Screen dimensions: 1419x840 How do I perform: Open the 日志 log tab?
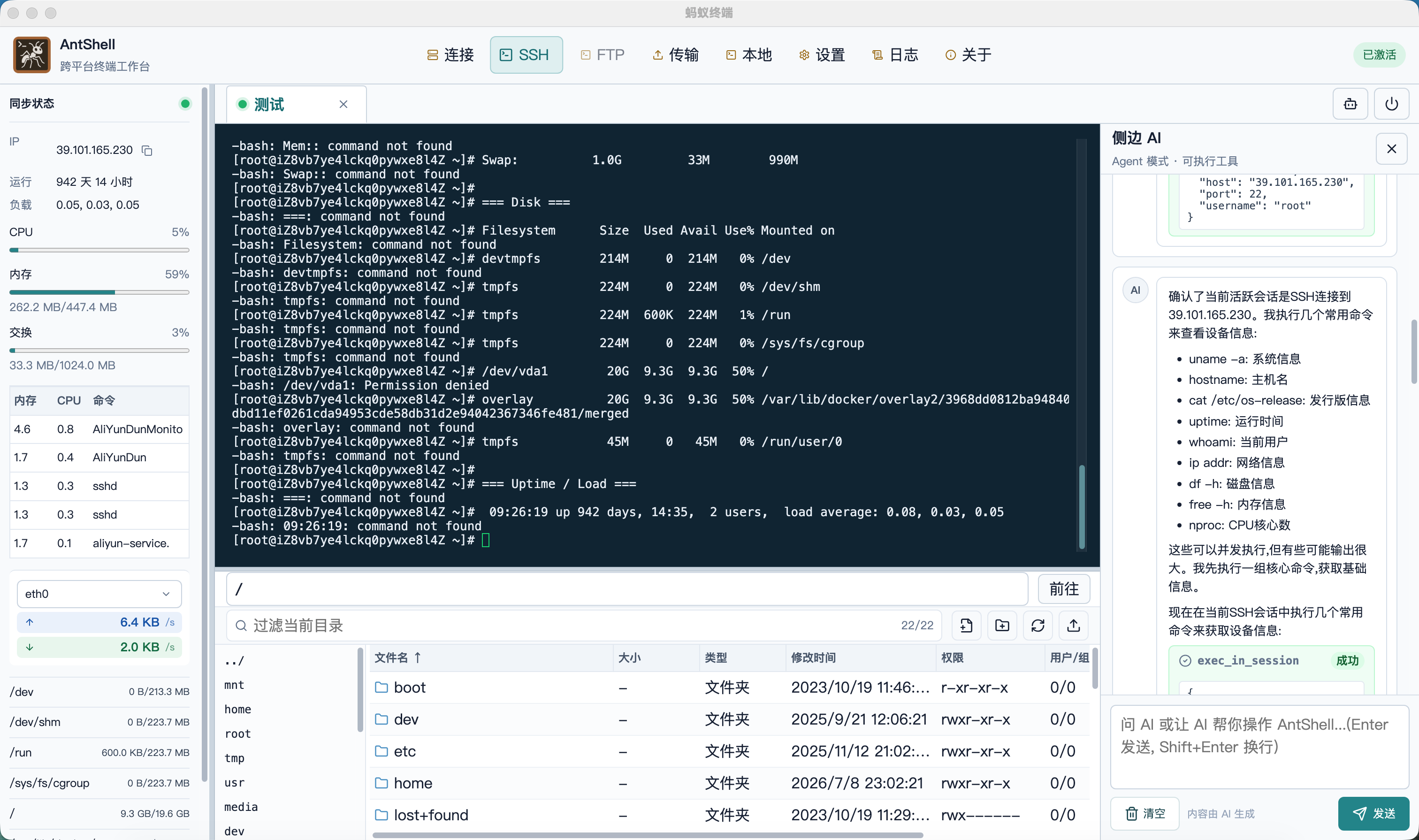895,55
